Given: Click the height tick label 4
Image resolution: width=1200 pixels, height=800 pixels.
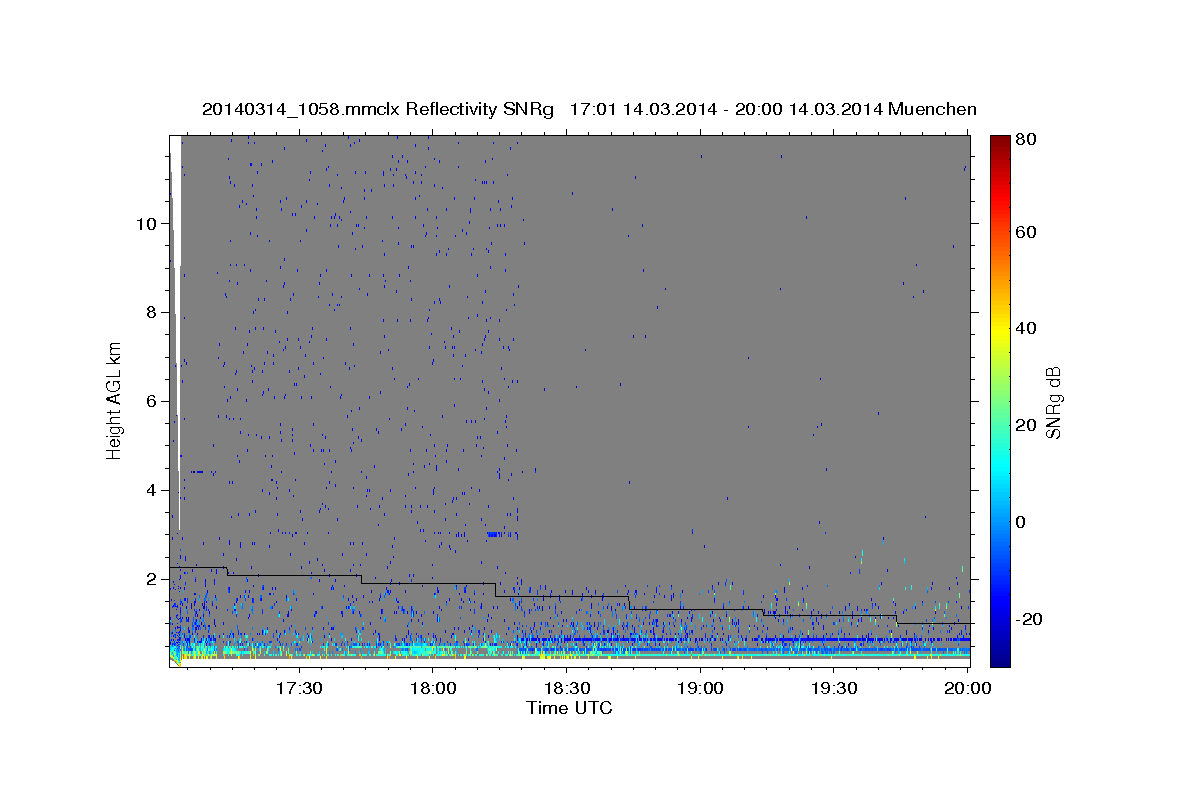Looking at the screenshot, I should [x=150, y=490].
